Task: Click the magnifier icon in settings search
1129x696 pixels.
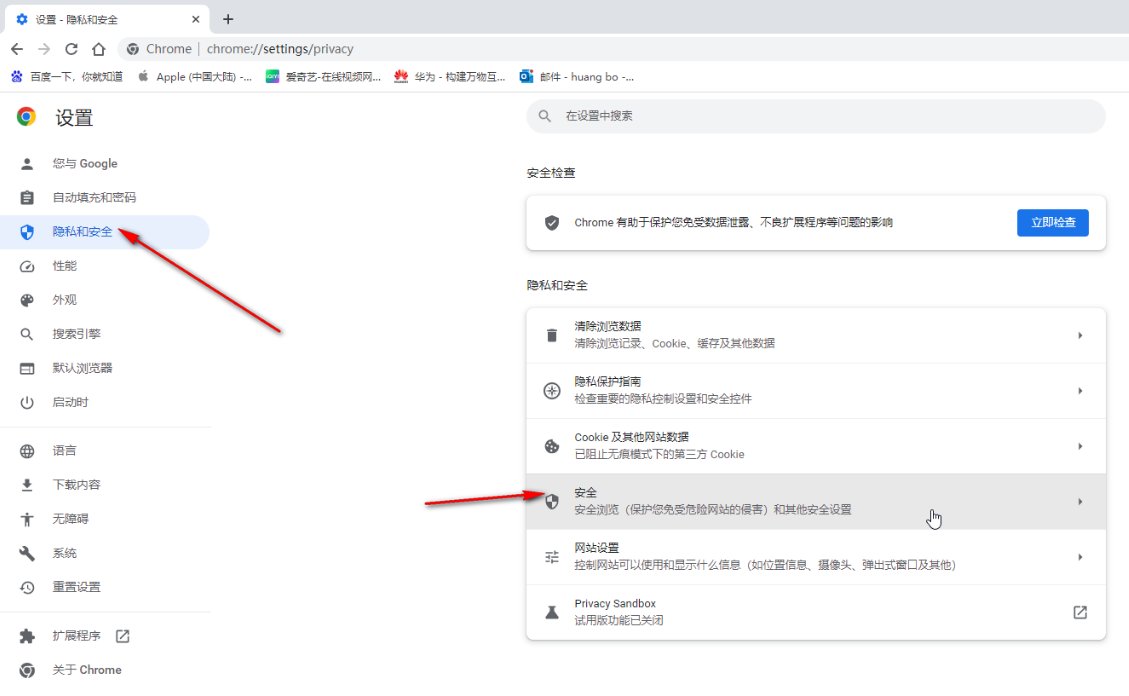Action: [545, 116]
